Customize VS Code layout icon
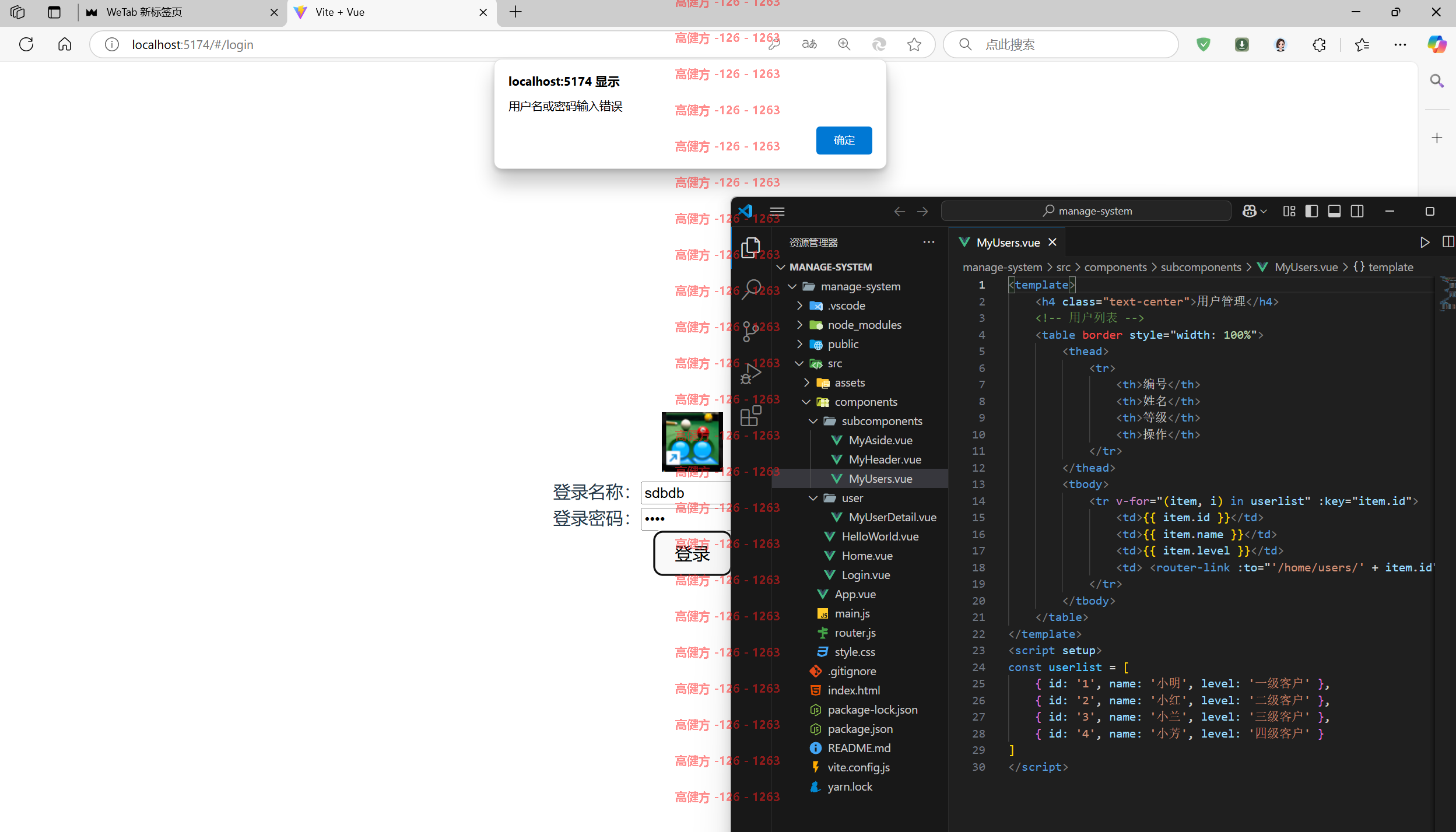The height and width of the screenshot is (832, 1456). pyautogui.click(x=1289, y=211)
